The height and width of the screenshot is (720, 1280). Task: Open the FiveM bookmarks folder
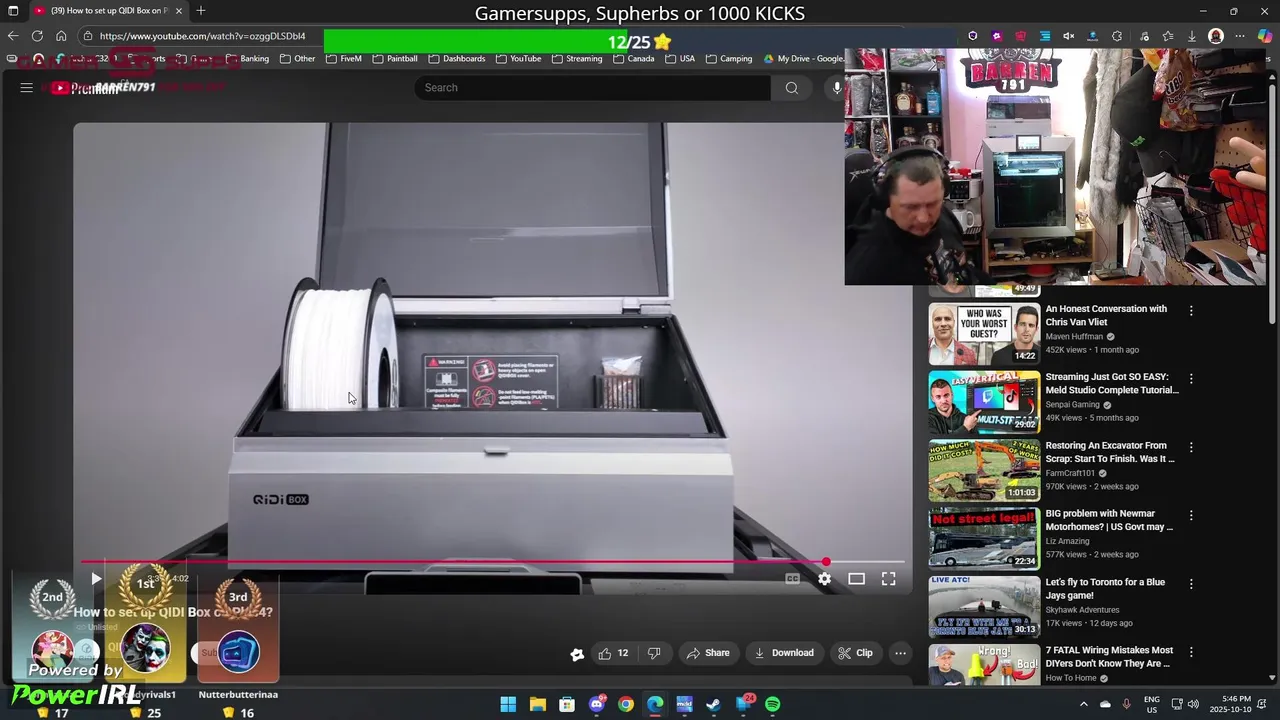pyautogui.click(x=344, y=59)
